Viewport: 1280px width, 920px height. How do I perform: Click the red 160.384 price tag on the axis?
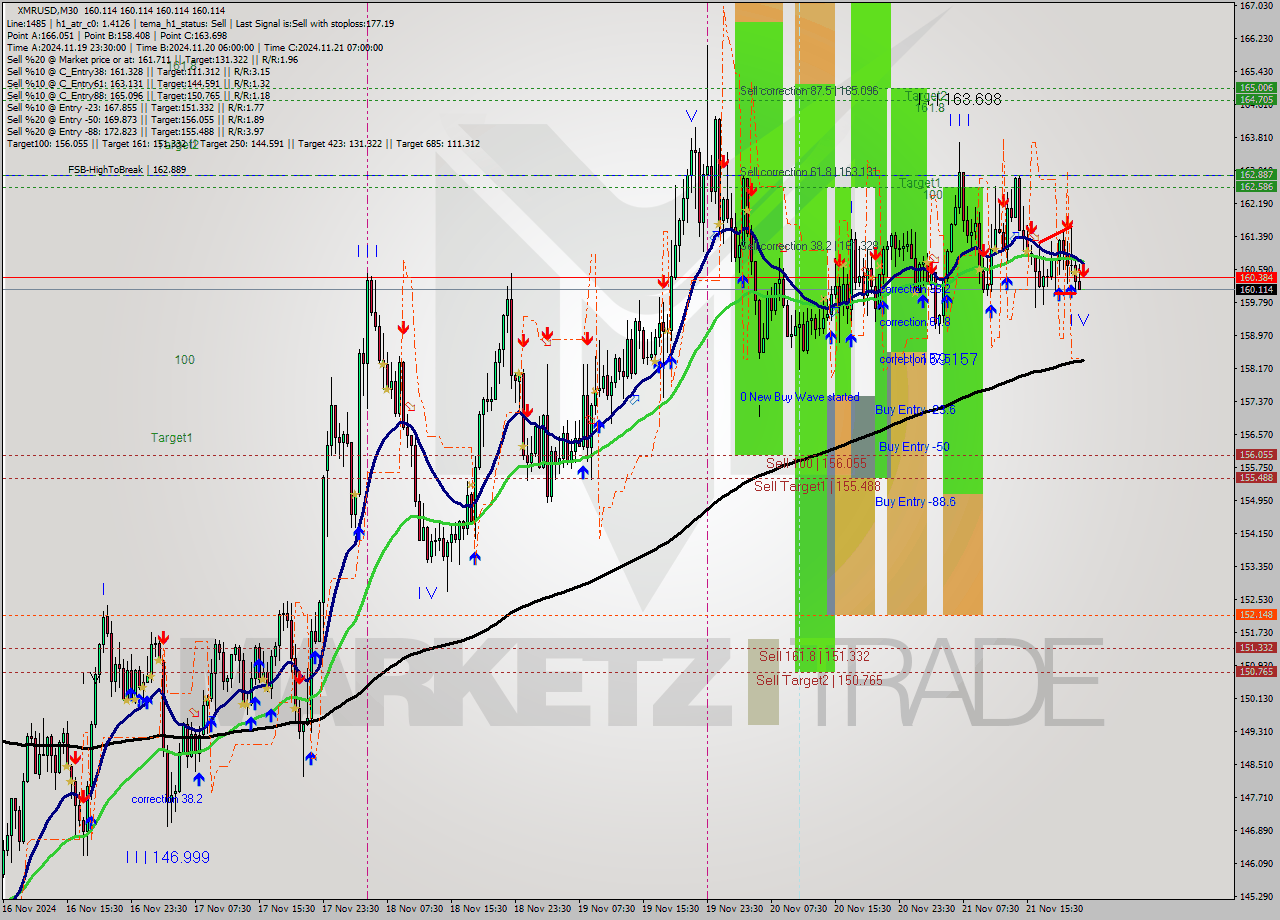coord(1256,277)
